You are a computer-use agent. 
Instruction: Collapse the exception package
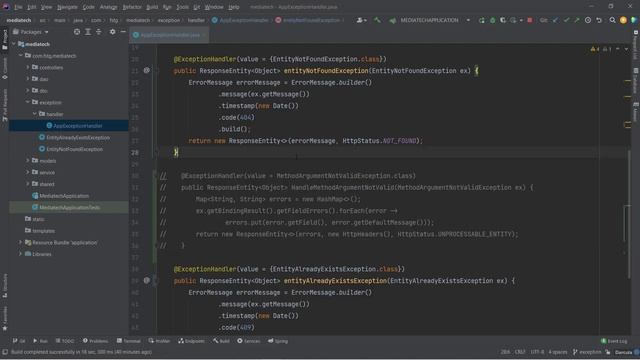(28, 102)
